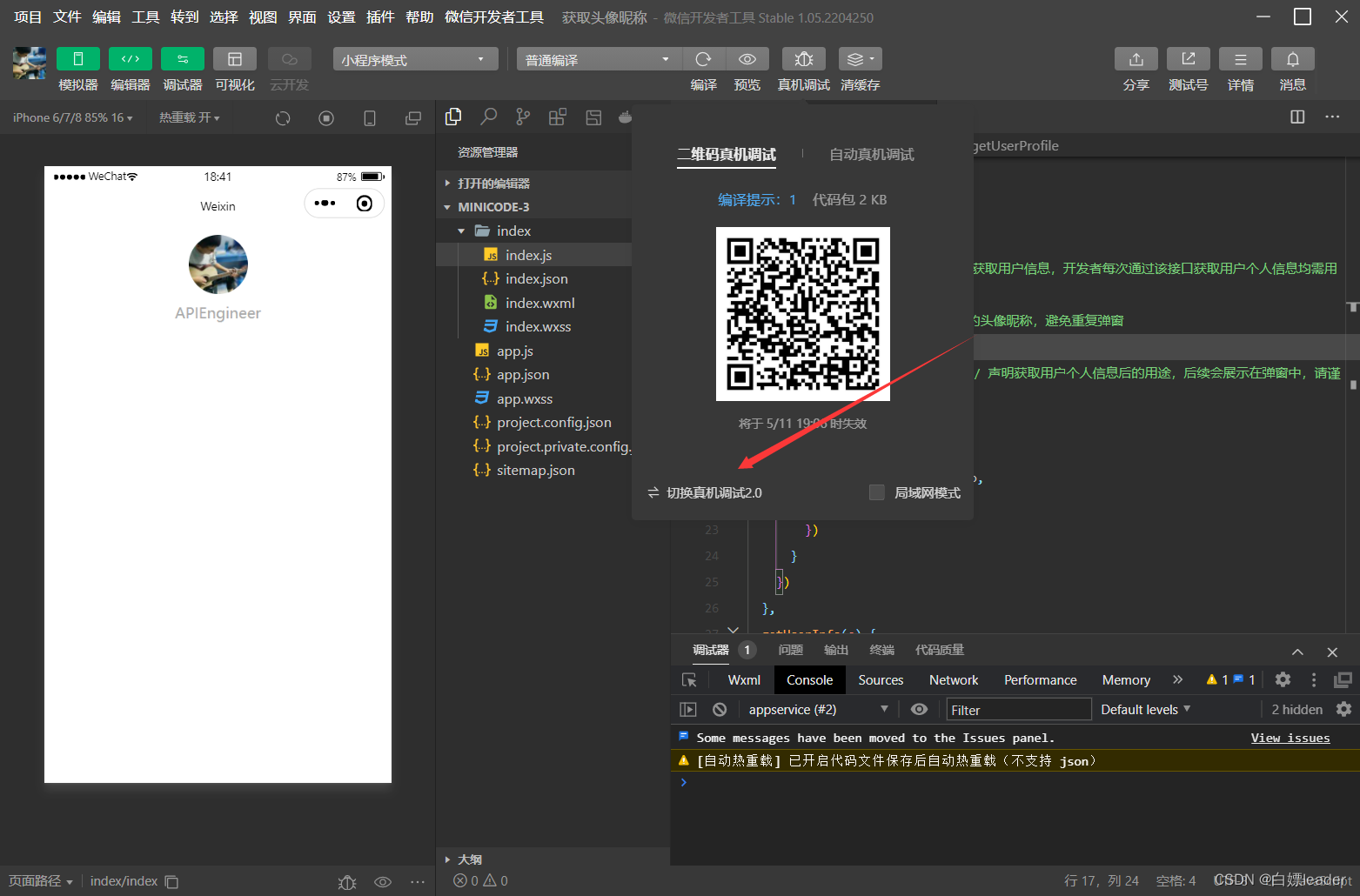Open the Tools (工具) menu

(145, 17)
